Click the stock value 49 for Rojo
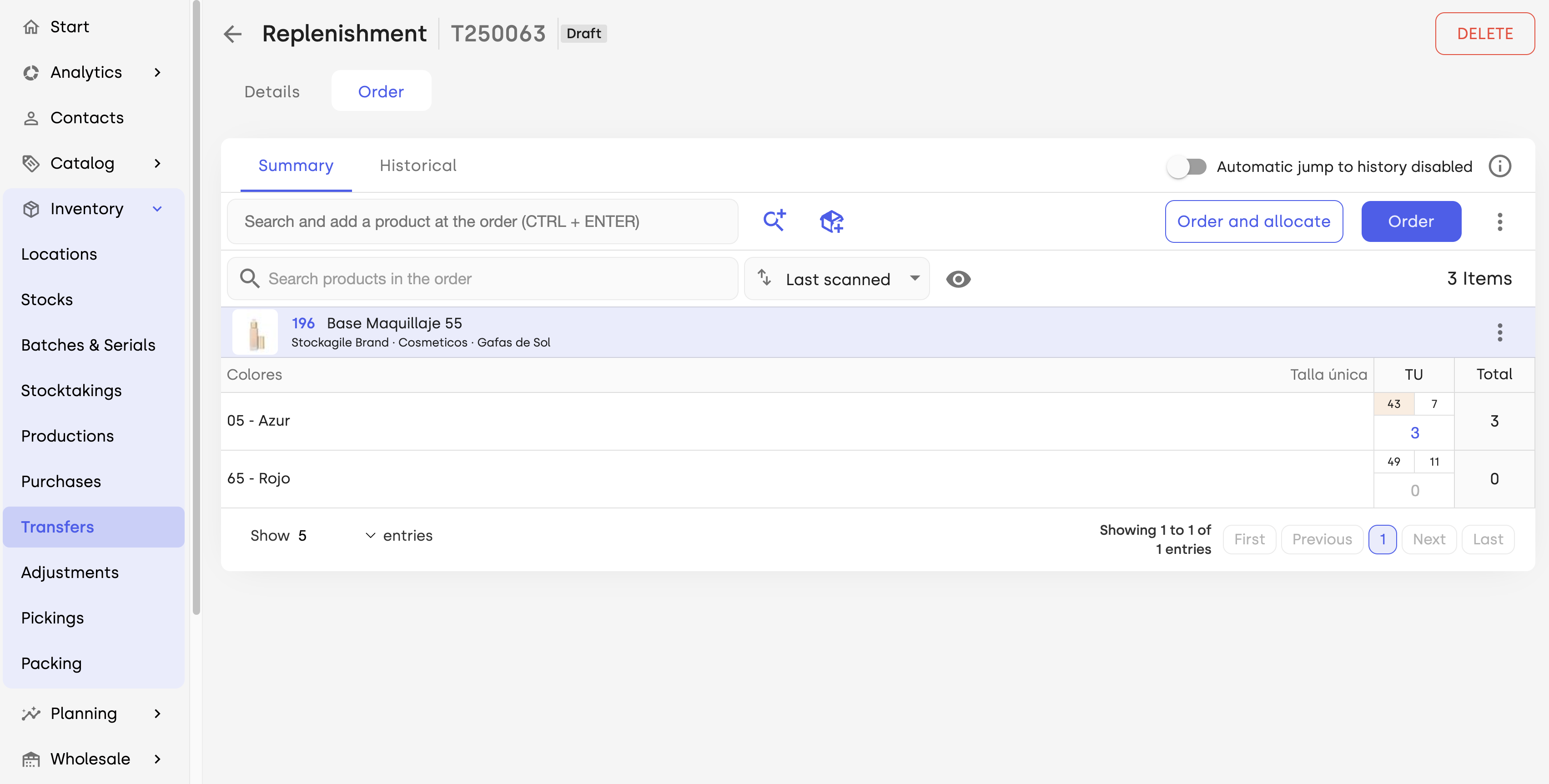This screenshot has width=1549, height=784. (1394, 462)
